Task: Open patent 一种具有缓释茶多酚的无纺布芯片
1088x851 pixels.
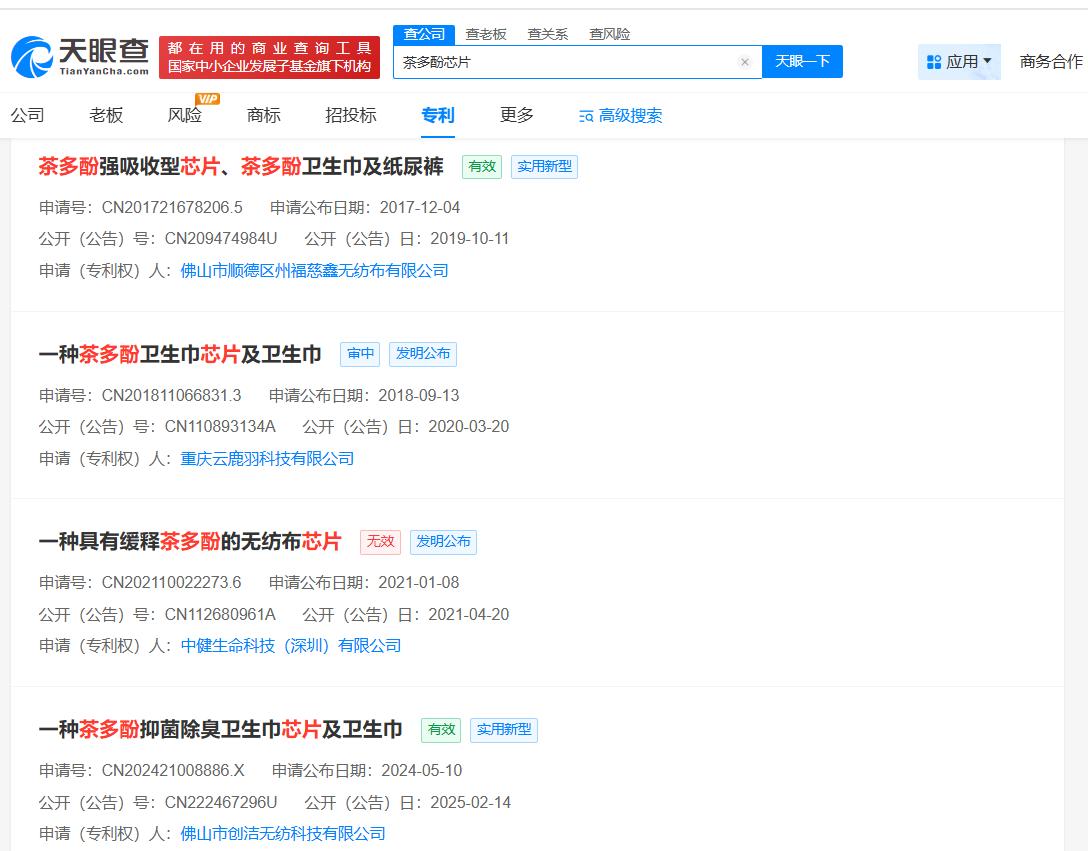Action: tap(190, 541)
